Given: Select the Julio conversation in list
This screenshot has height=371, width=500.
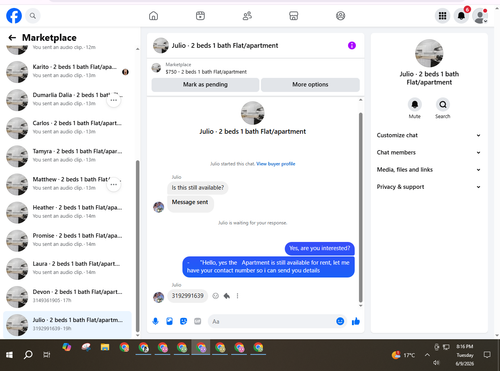Looking at the screenshot, I should (x=67, y=325).
